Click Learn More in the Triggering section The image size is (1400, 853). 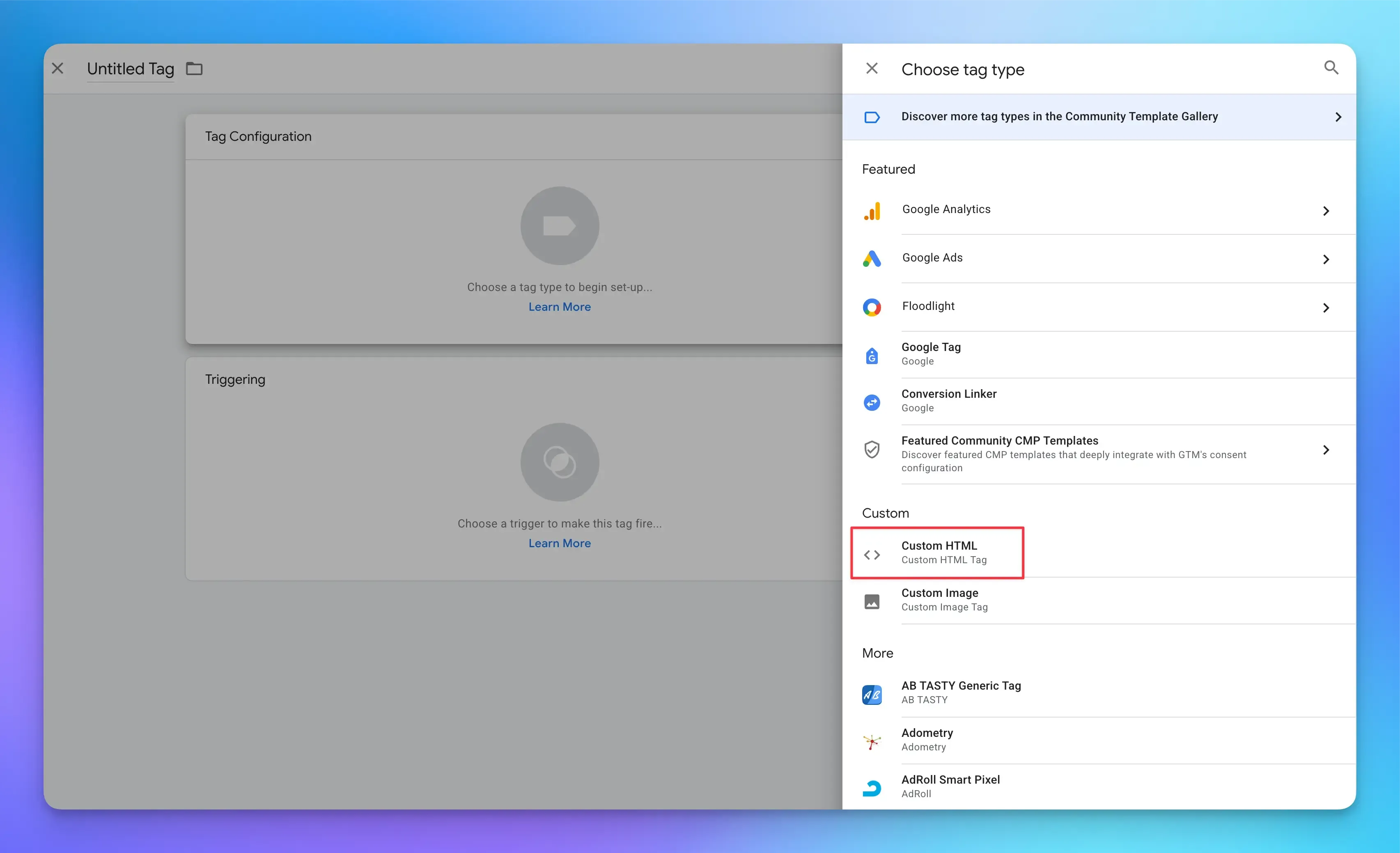560,543
